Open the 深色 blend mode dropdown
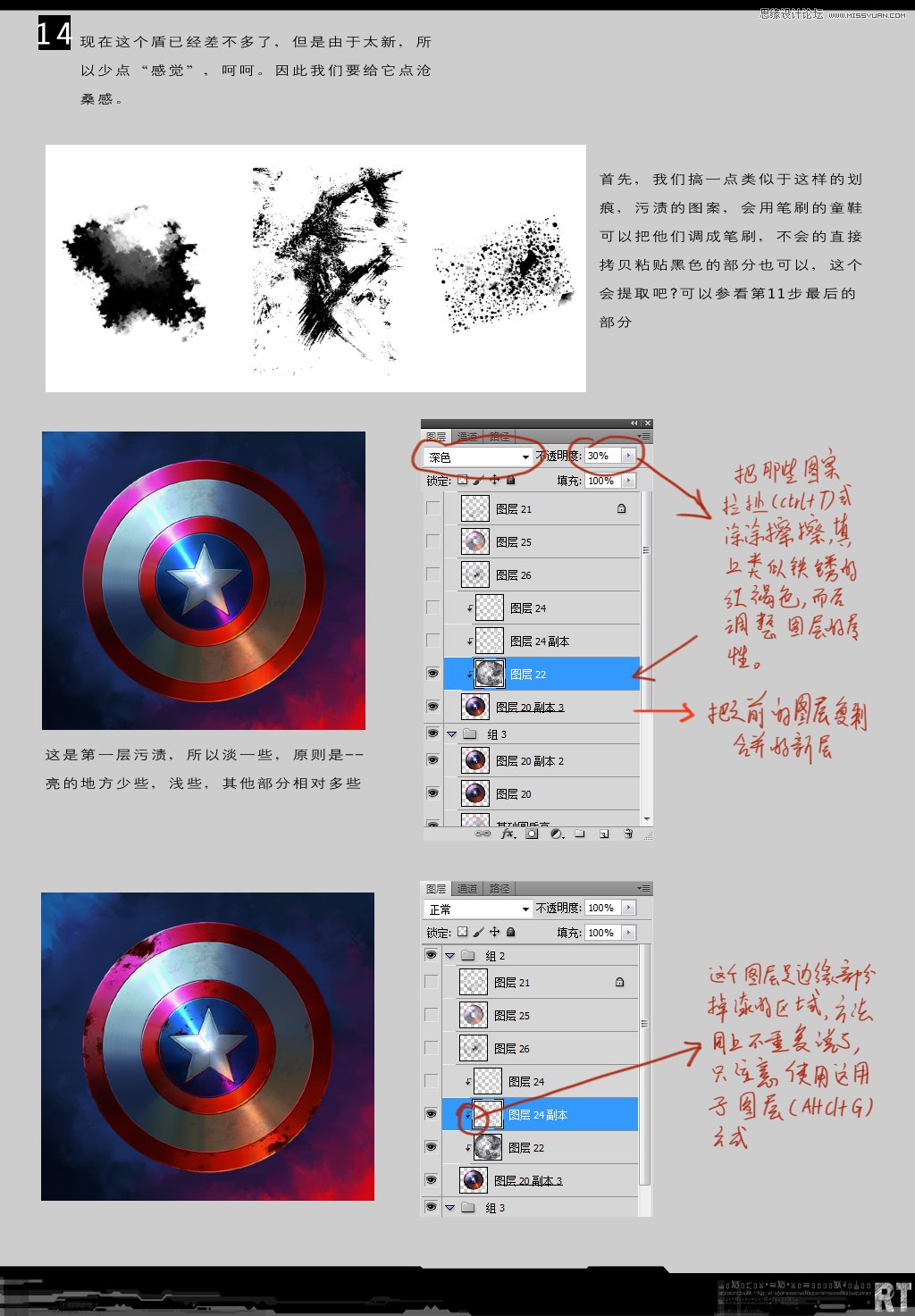The width and height of the screenshot is (915, 1316). pos(478,457)
